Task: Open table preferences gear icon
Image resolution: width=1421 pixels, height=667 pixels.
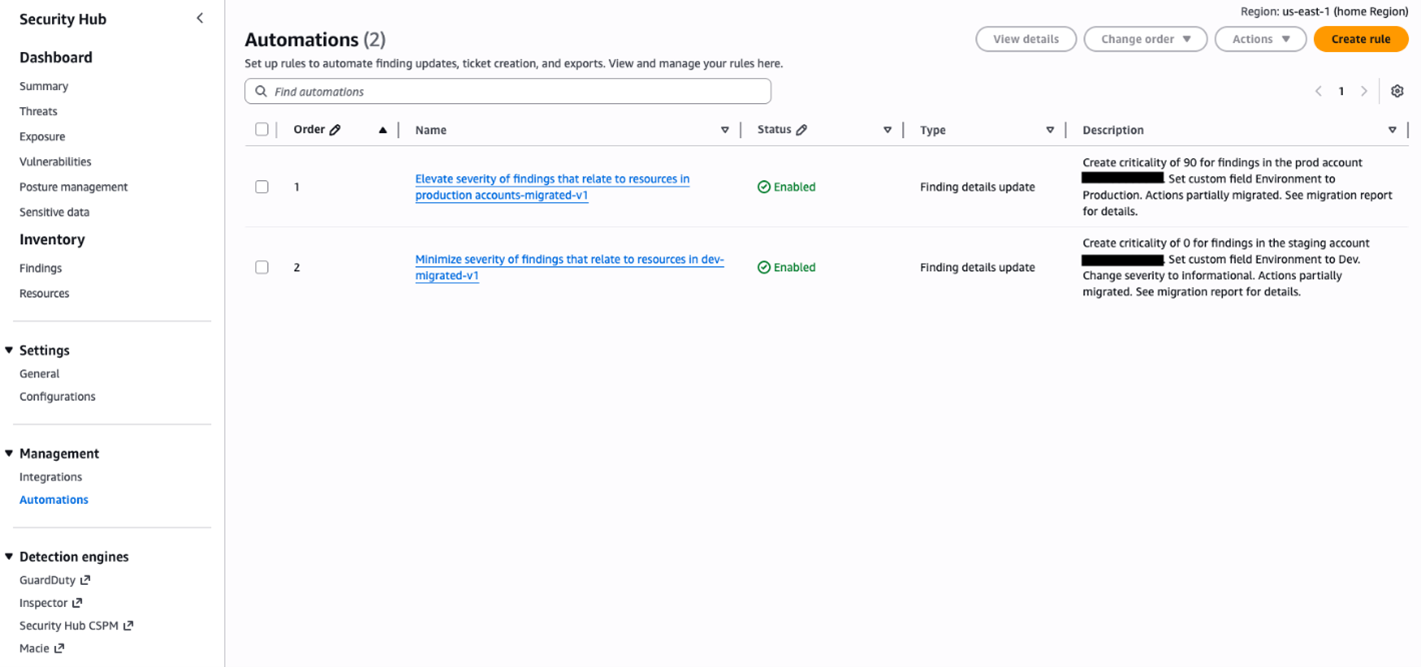Action: coord(1397,90)
